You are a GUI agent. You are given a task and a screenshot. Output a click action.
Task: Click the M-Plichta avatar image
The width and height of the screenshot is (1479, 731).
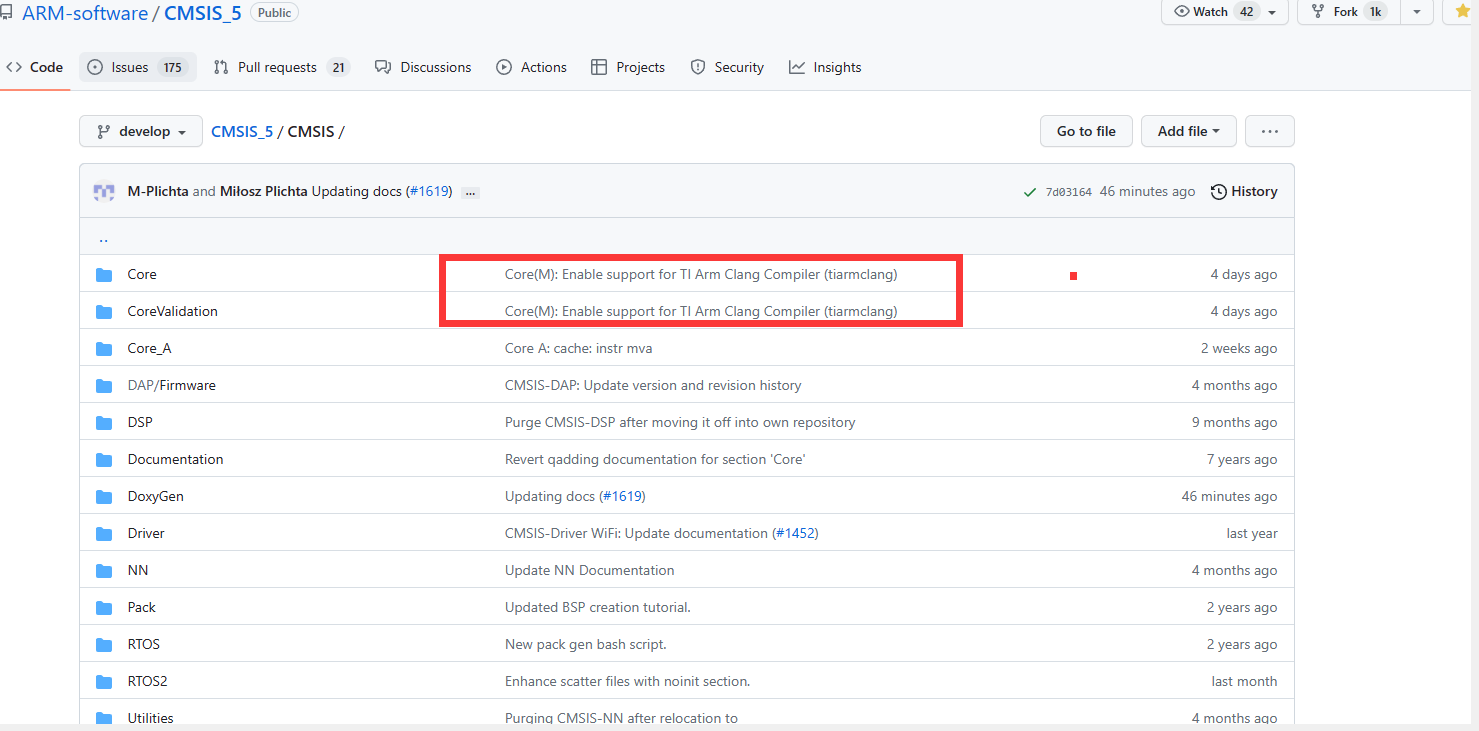pyautogui.click(x=104, y=192)
